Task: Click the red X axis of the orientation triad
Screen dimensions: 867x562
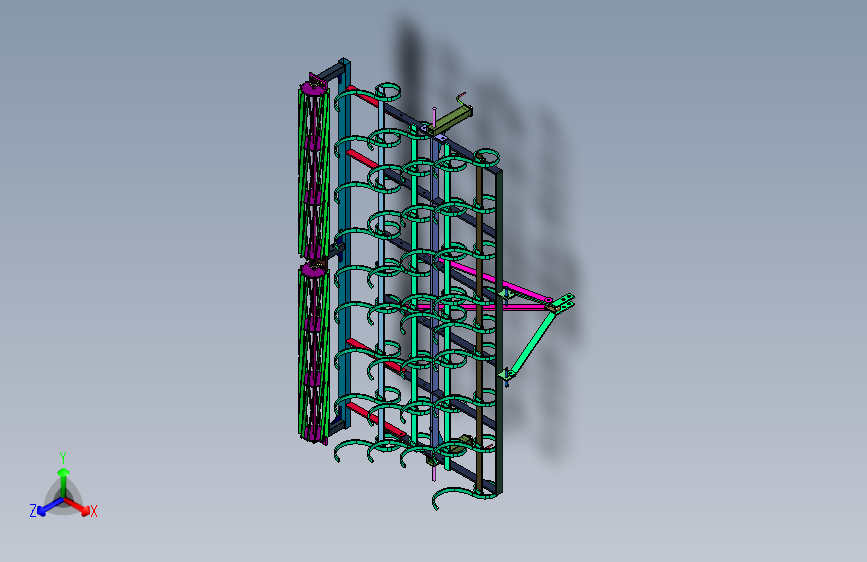Action: click(x=77, y=506)
